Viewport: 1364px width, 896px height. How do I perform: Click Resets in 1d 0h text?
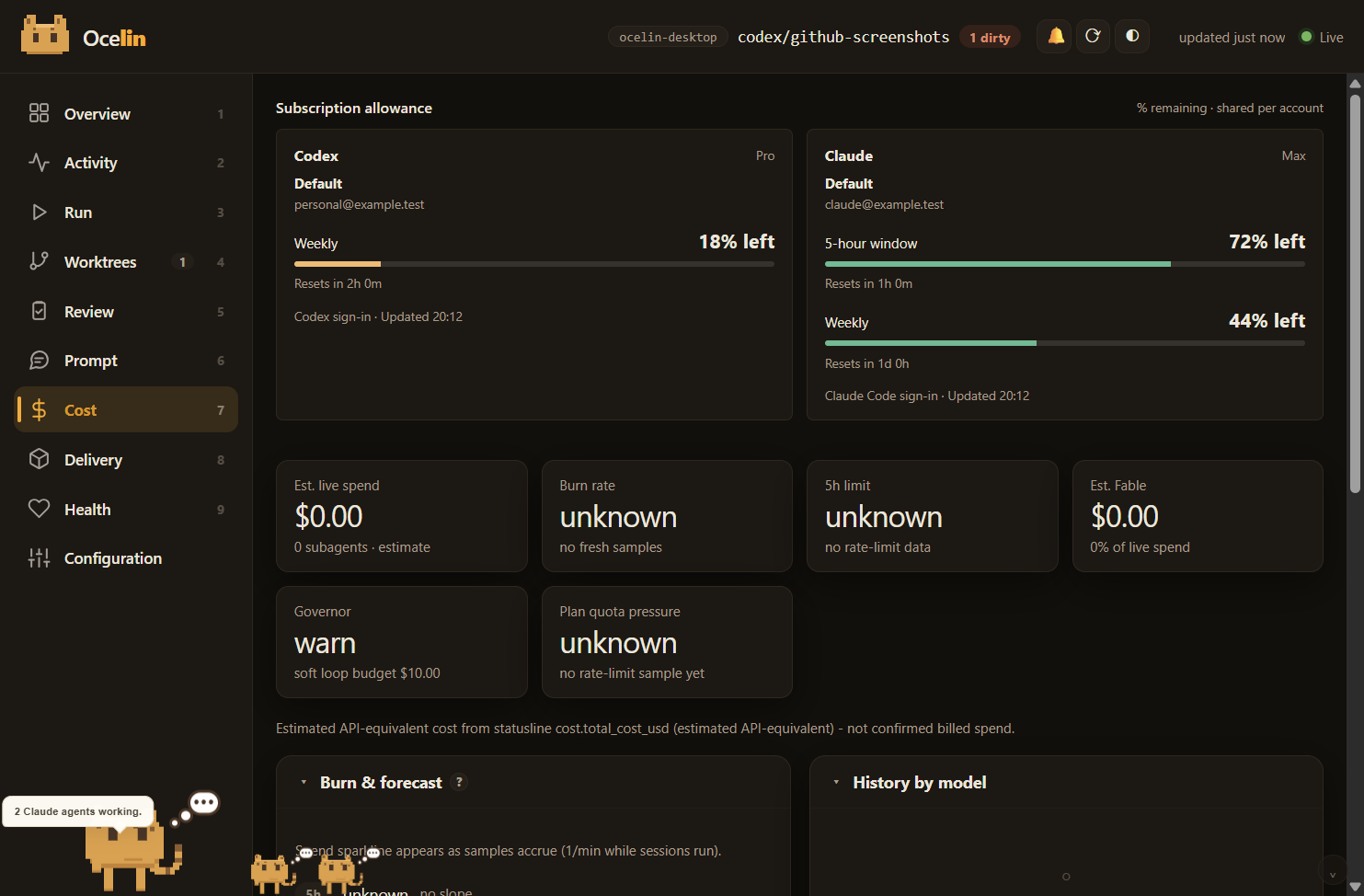pos(866,364)
